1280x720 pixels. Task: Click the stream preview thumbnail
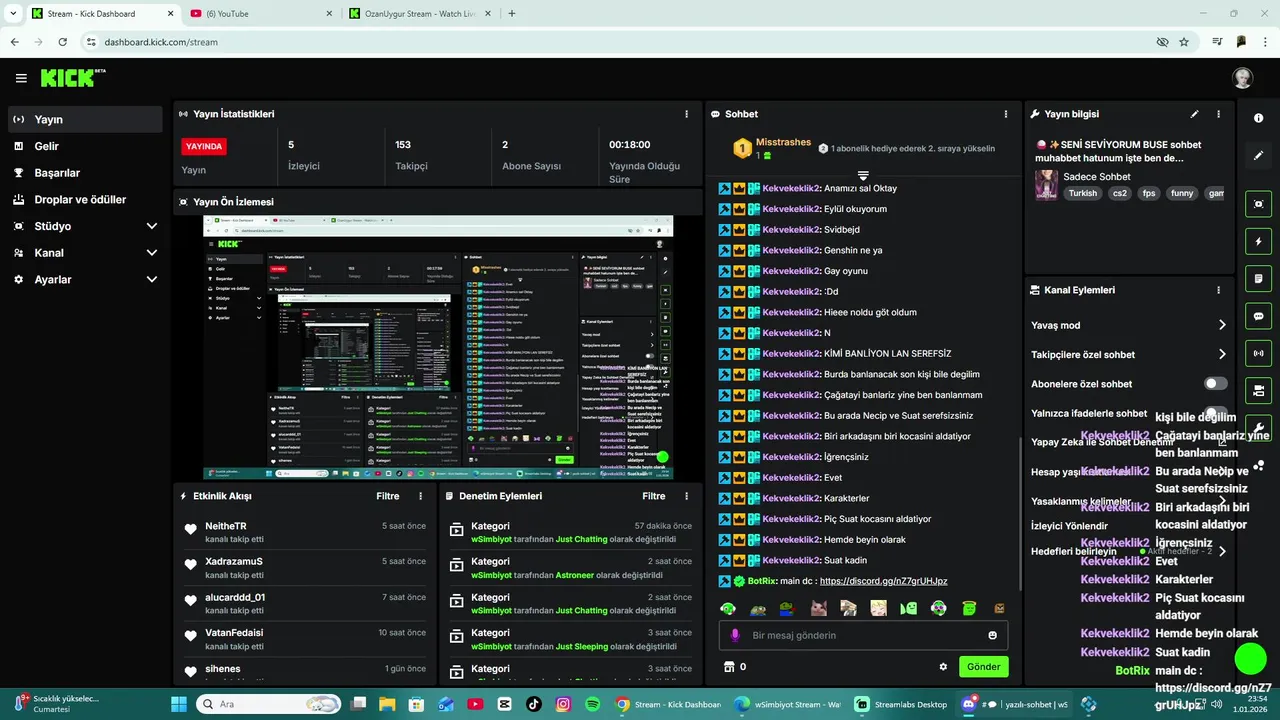[x=438, y=348]
